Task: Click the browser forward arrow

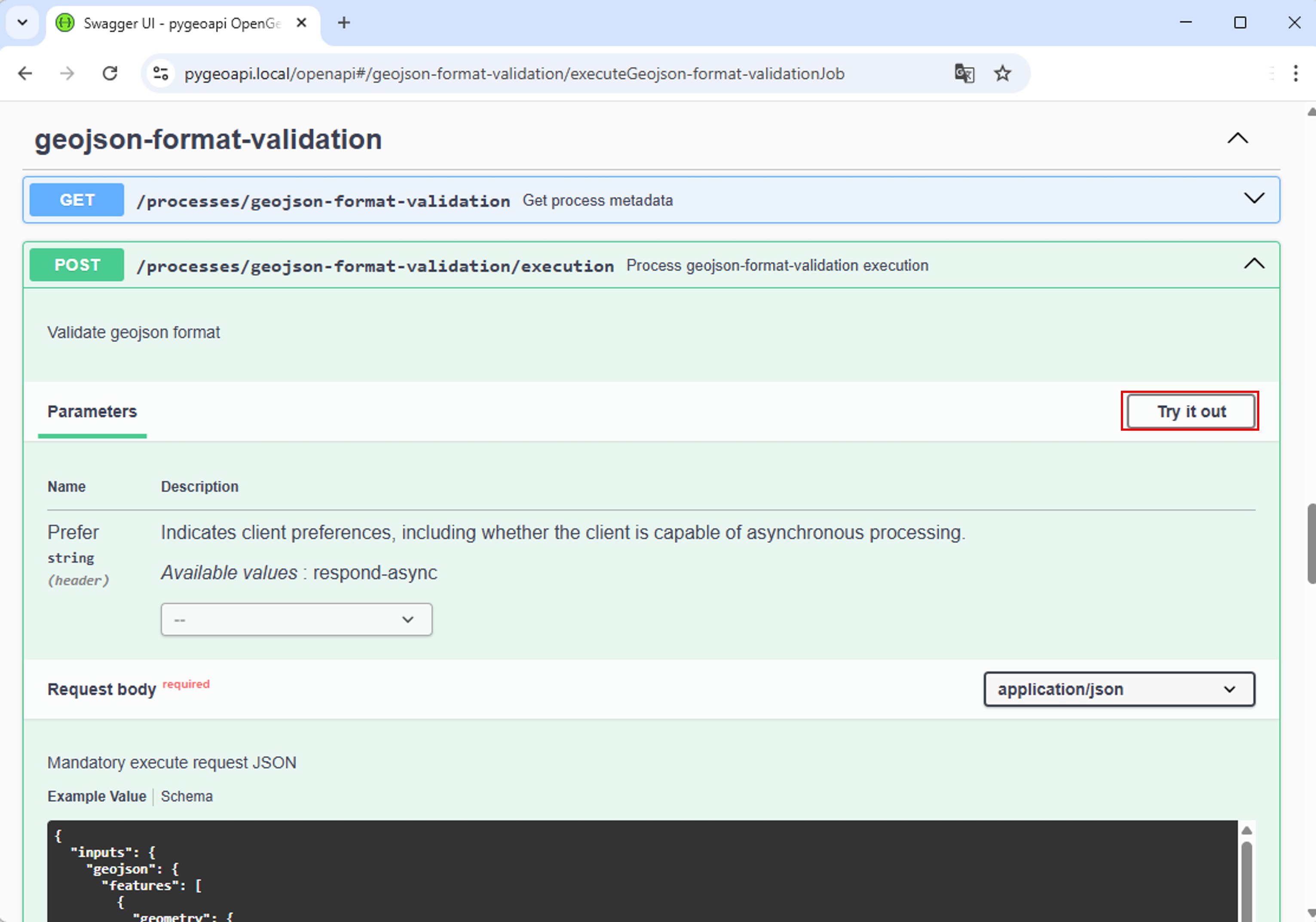Action: [x=67, y=74]
